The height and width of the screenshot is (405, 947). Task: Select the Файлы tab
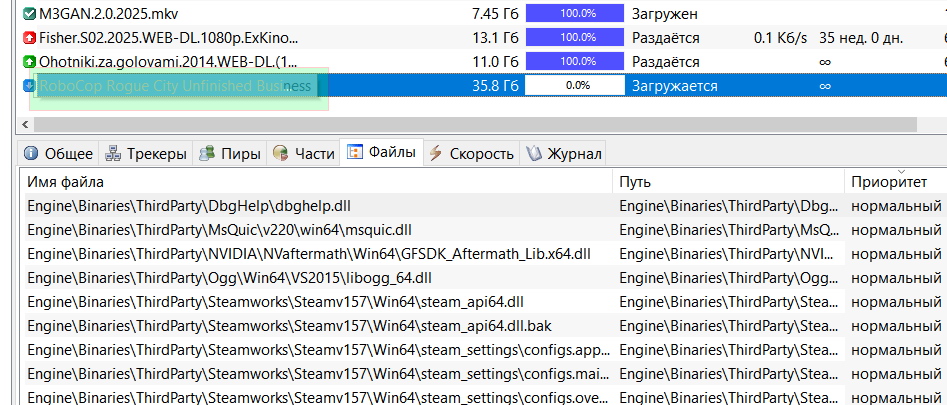click(x=381, y=153)
